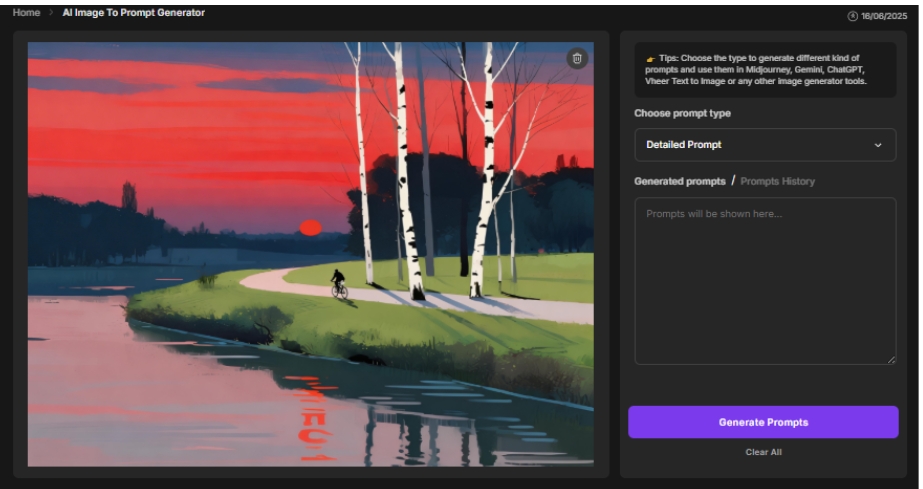Screen dimensions: 923x489
Task: Click the pointing hand emoji in Tips
Action: click(x=651, y=58)
